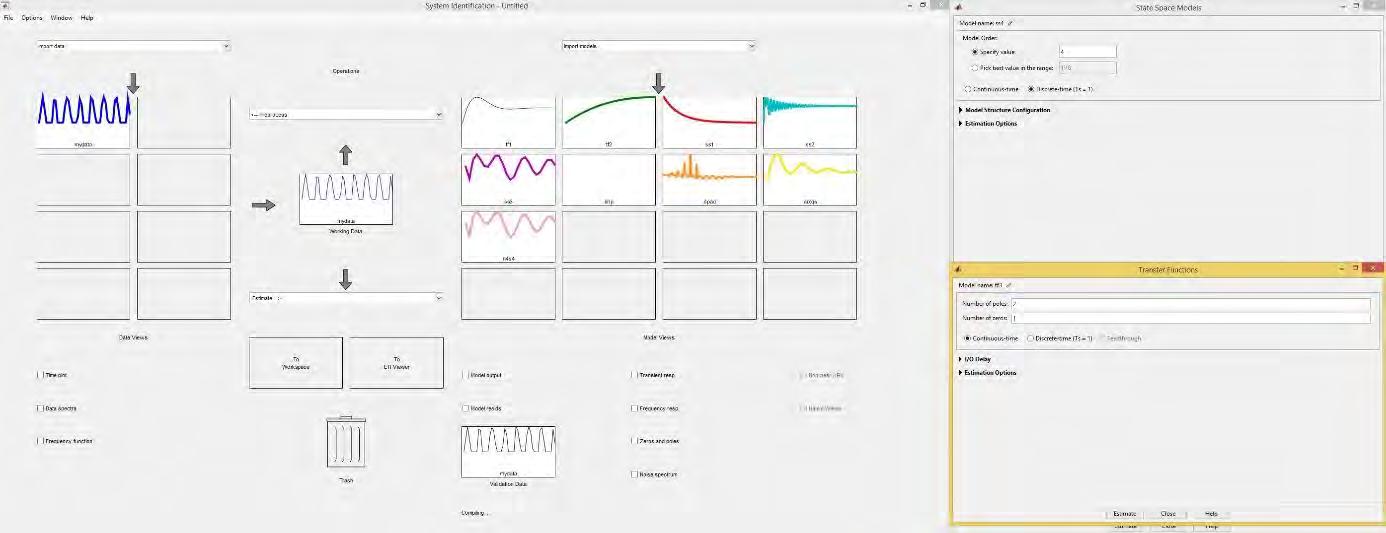This screenshot has width=1386, height=533.
Task: Select the yellow decaying model icon
Action: click(x=810, y=179)
